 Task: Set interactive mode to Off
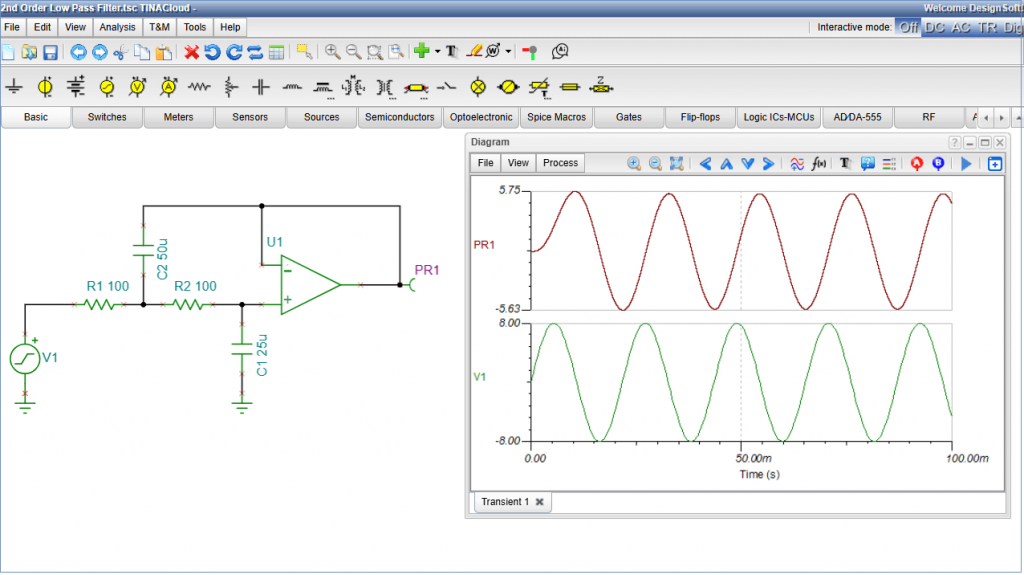coord(908,27)
